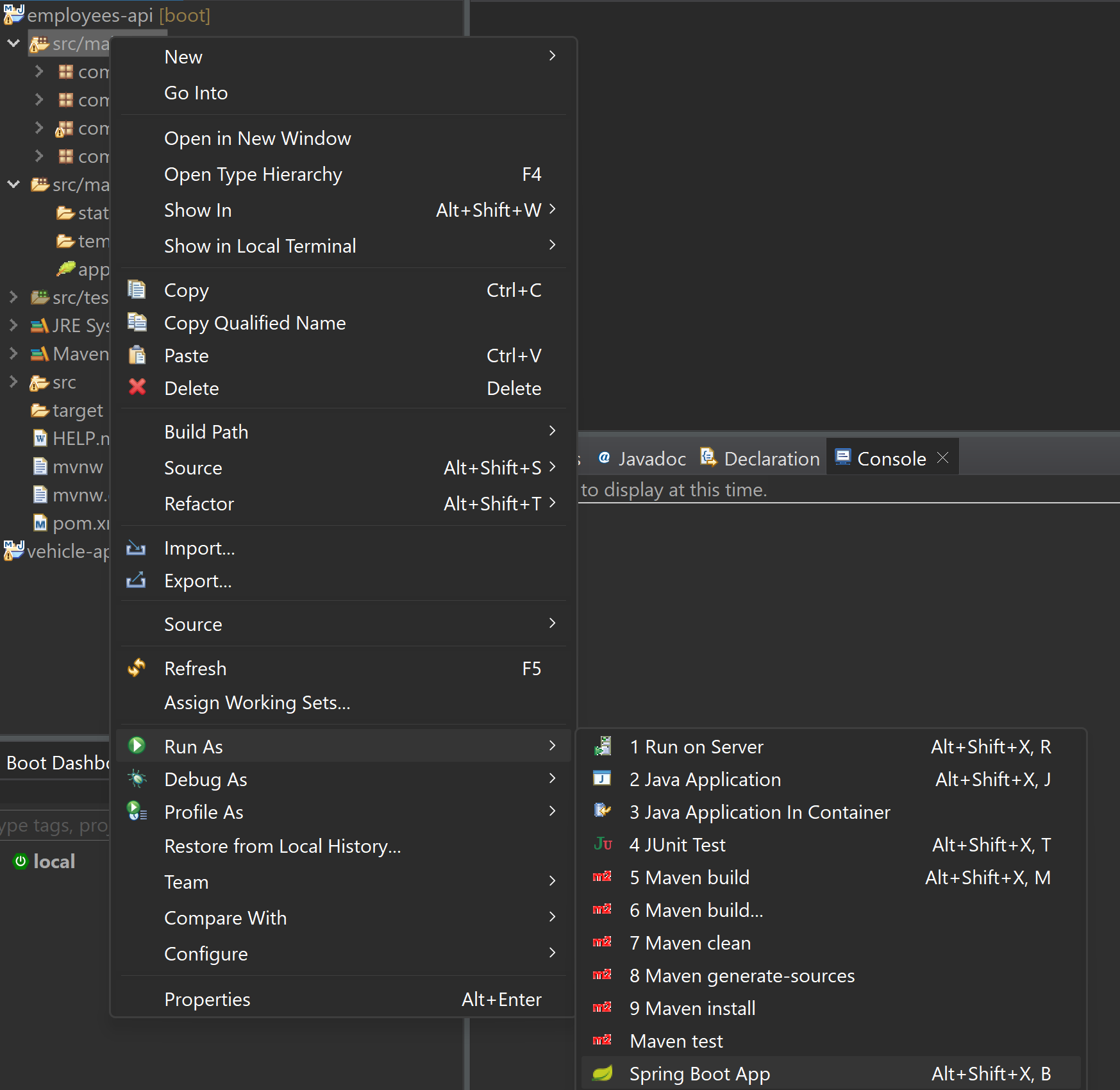Screen dimensions: 1120x1090
Task: Select Maven install from Run As submenu
Action: [831, 1009]
